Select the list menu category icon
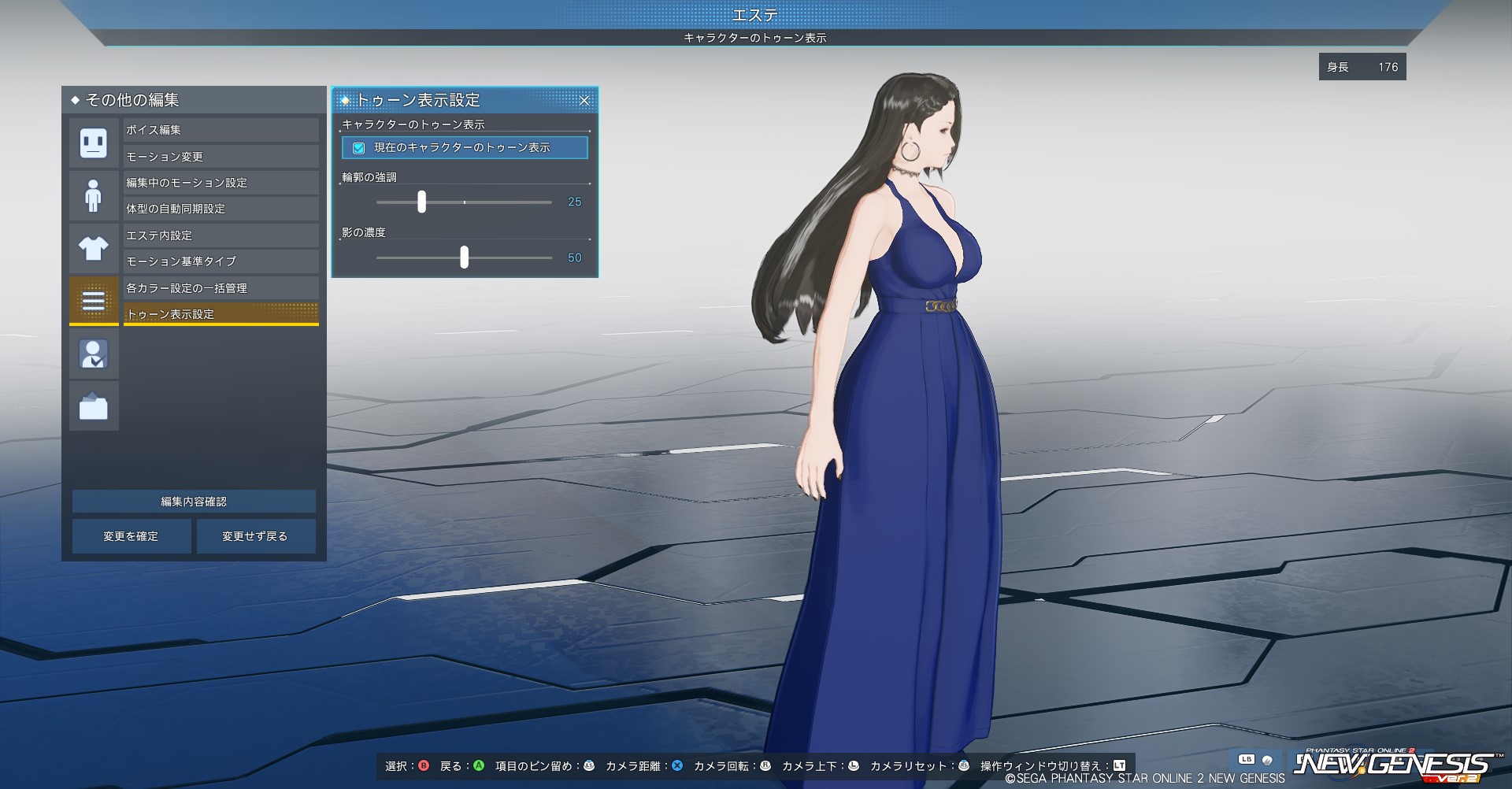The image size is (1512, 789). [94, 300]
